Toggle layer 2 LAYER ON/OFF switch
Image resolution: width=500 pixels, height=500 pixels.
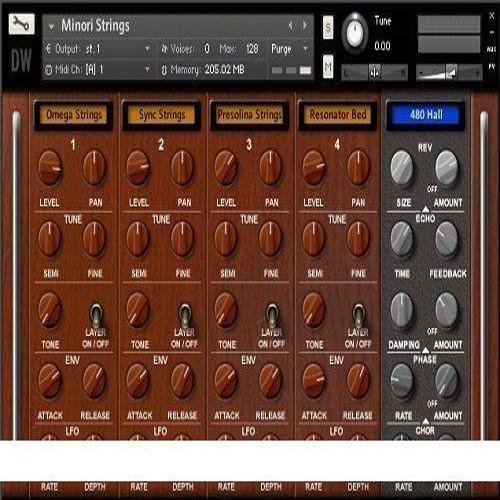184,315
